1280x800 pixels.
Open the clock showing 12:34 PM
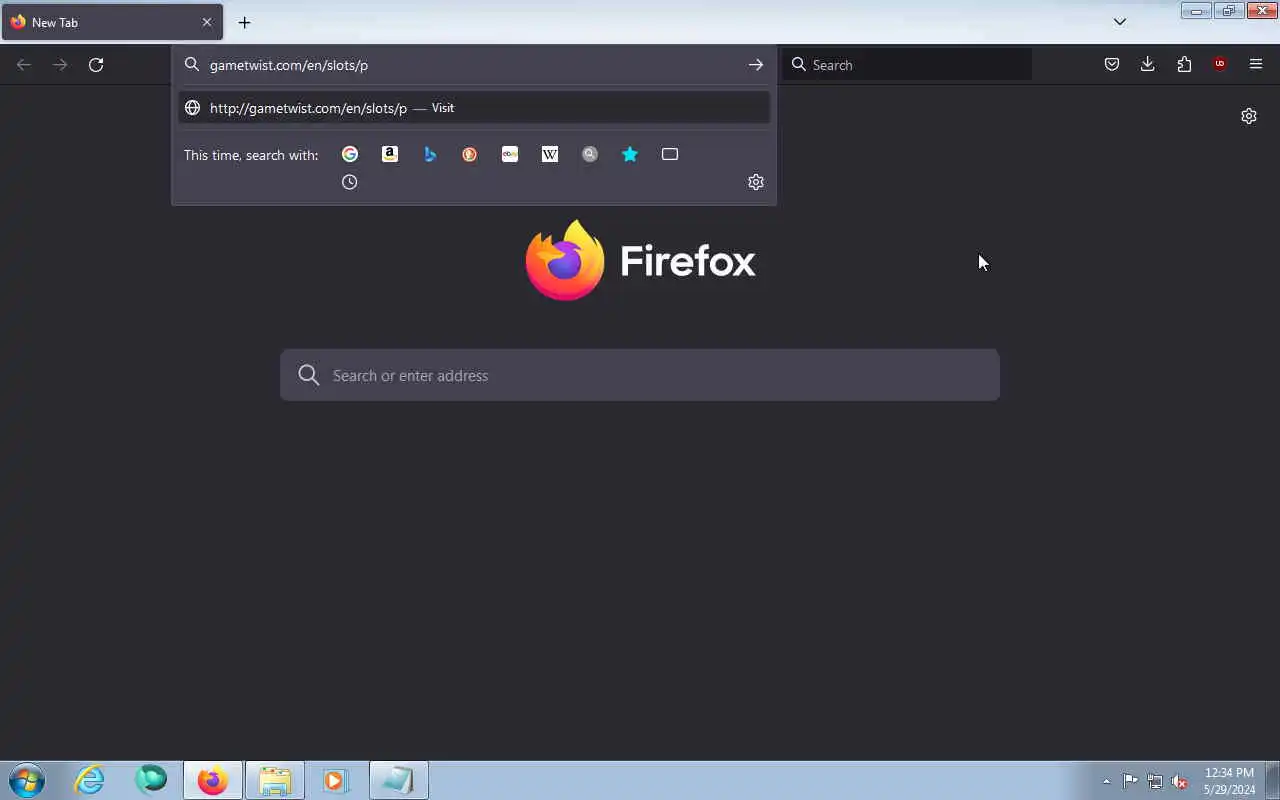coord(1229,781)
